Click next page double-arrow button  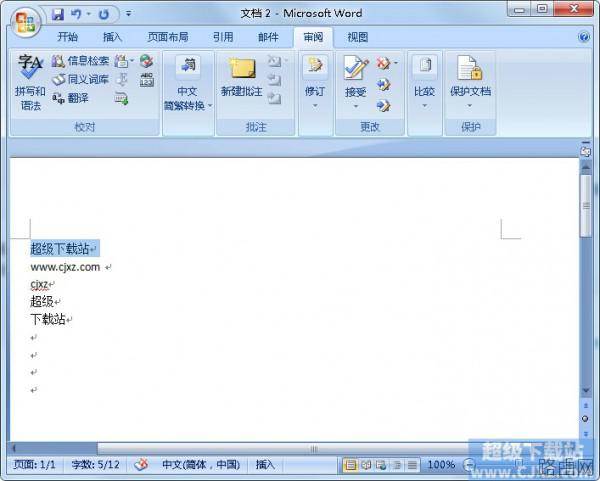pos(586,433)
